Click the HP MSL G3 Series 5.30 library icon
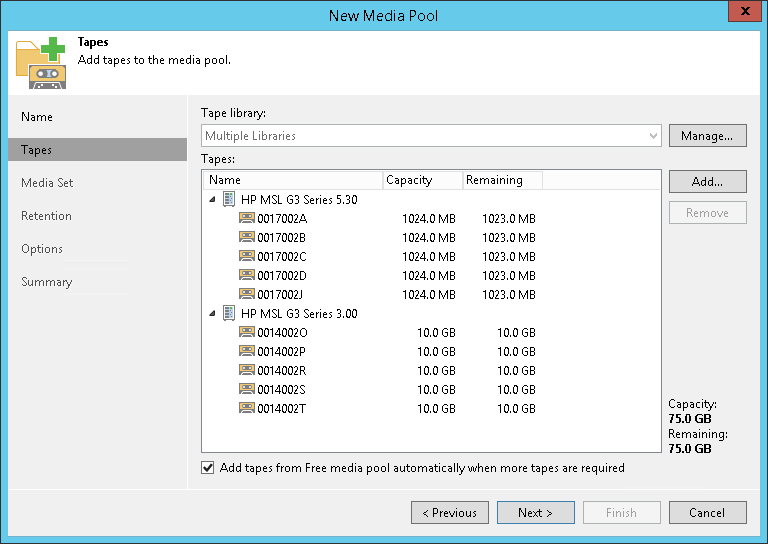768x544 pixels. click(229, 199)
